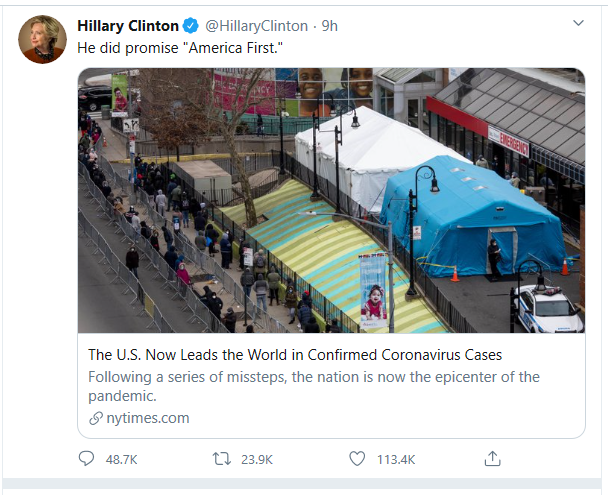Click the reply speech bubble icon
Screen dimensions: 608x495
[87, 459]
